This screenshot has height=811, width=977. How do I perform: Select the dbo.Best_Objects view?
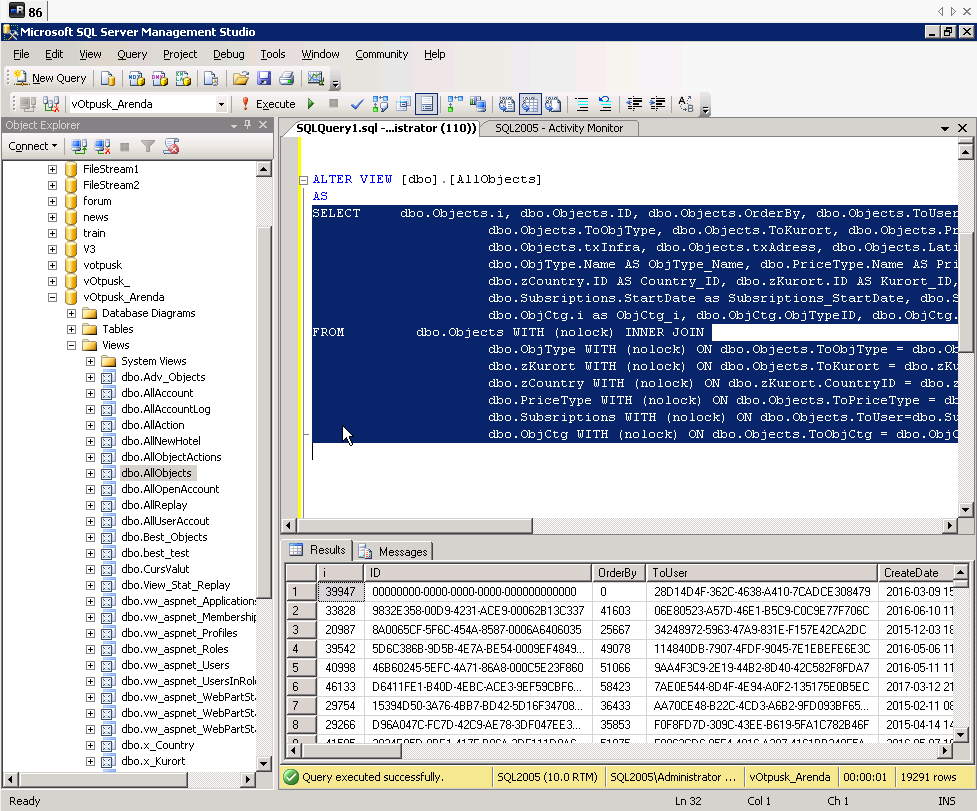coord(164,537)
